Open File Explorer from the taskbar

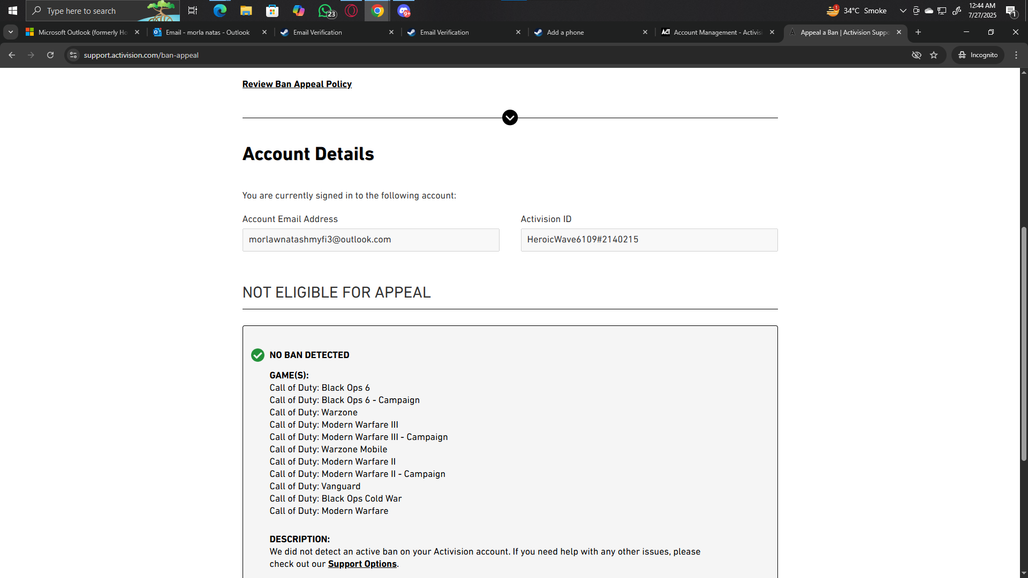[x=246, y=10]
